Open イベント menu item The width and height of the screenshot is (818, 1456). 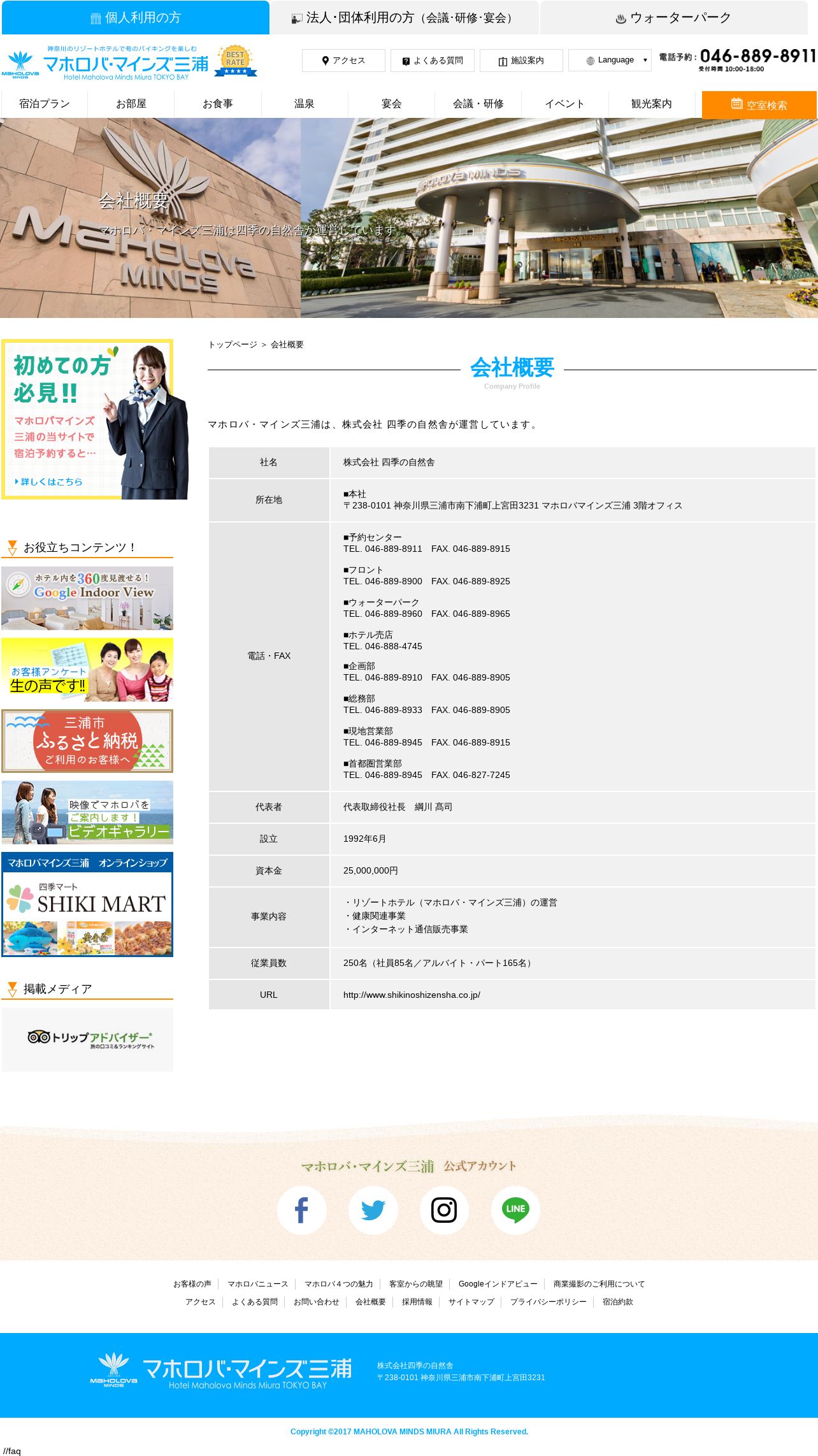[564, 104]
